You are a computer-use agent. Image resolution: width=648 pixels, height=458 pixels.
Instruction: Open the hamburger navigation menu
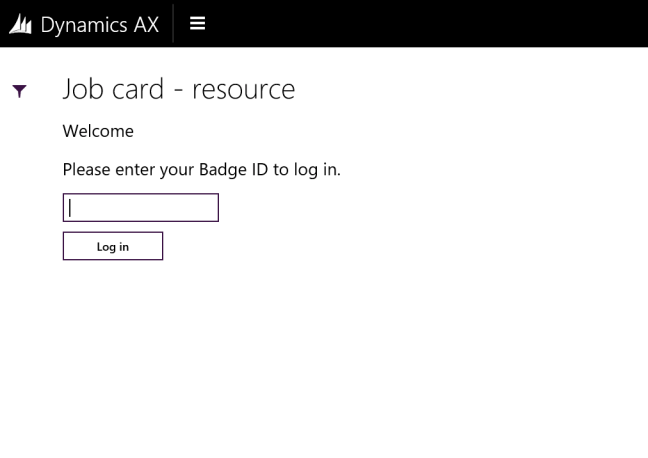coord(197,23)
